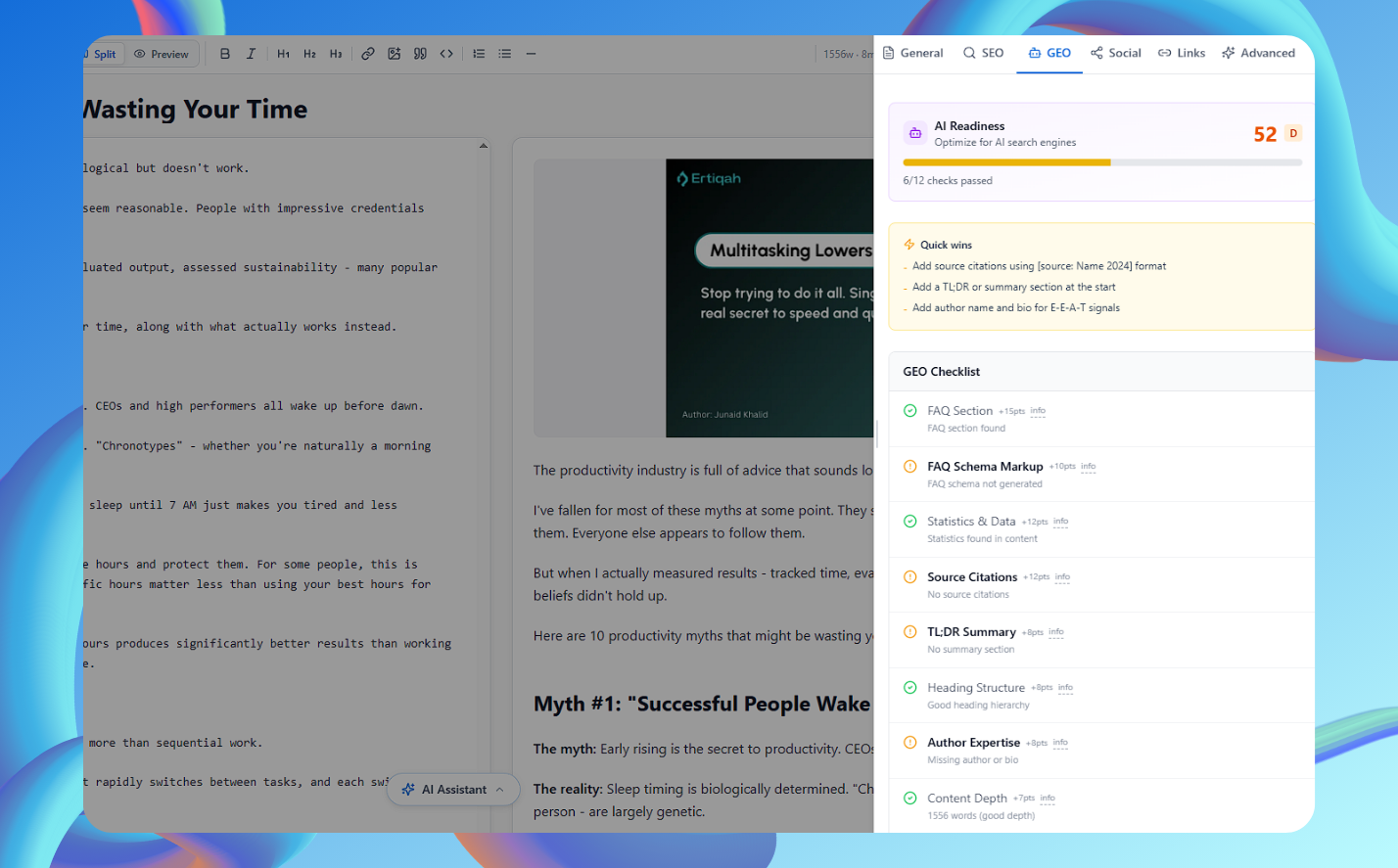
Task: Insert a code block
Action: coord(446,54)
